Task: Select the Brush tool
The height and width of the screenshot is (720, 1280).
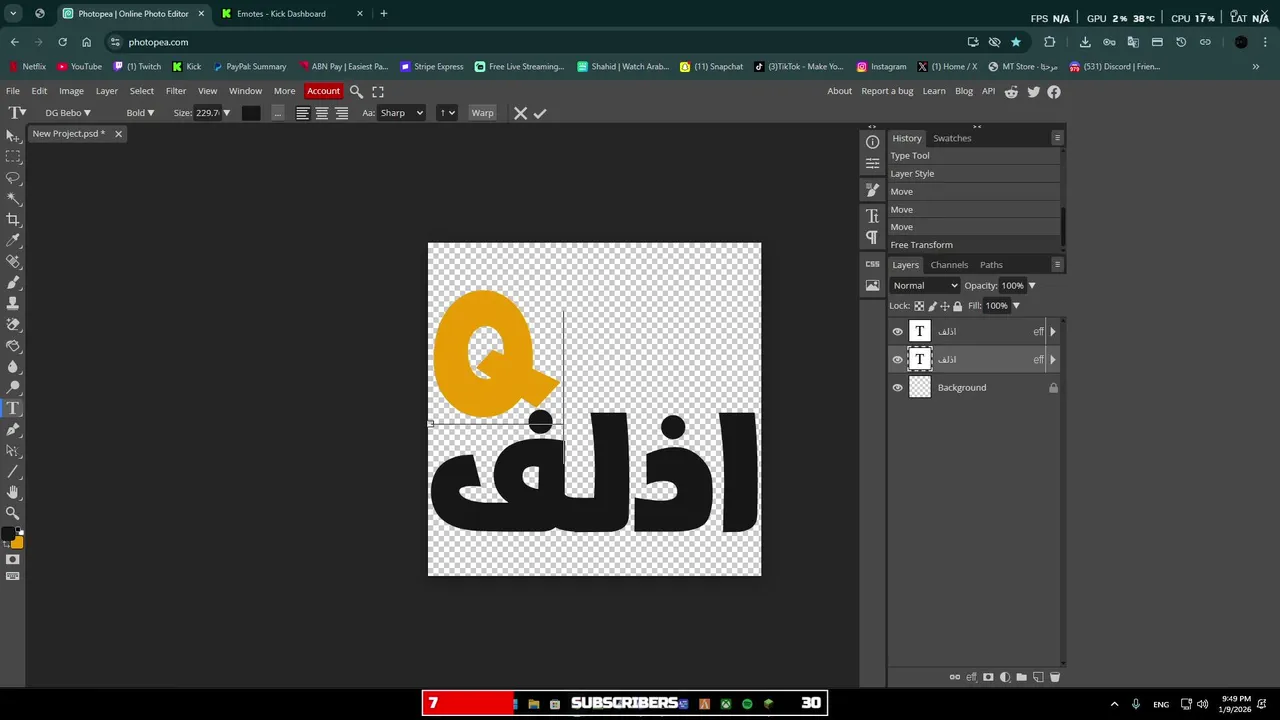Action: point(13,283)
